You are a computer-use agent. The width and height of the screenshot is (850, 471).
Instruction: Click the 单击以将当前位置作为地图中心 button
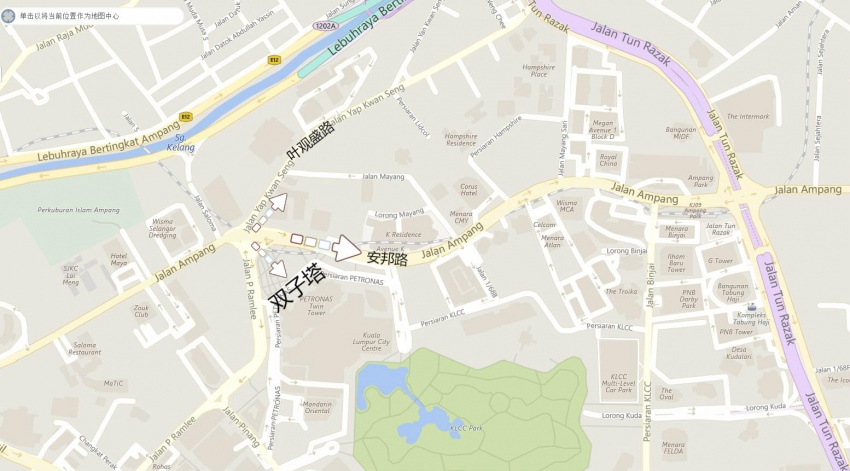tap(92, 16)
